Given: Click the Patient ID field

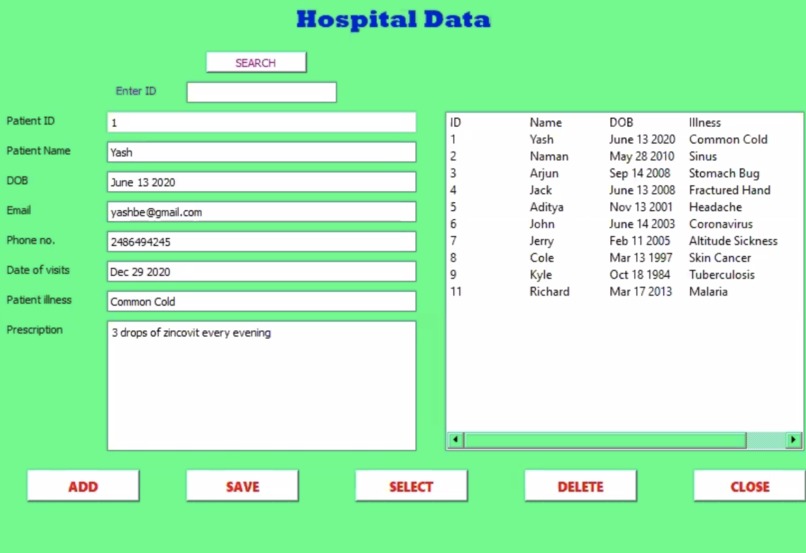Looking at the screenshot, I should [262, 122].
